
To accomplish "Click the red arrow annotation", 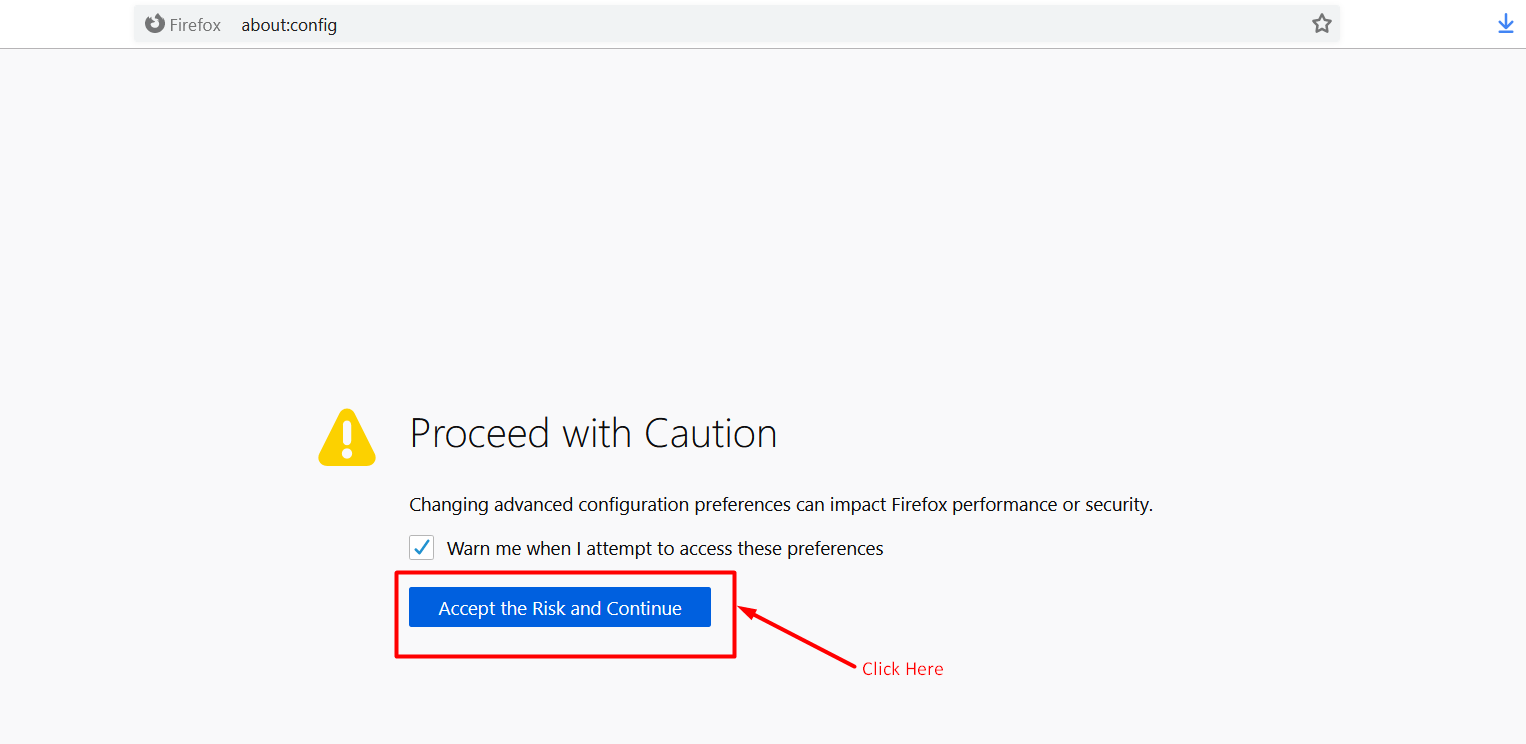I will point(796,636).
